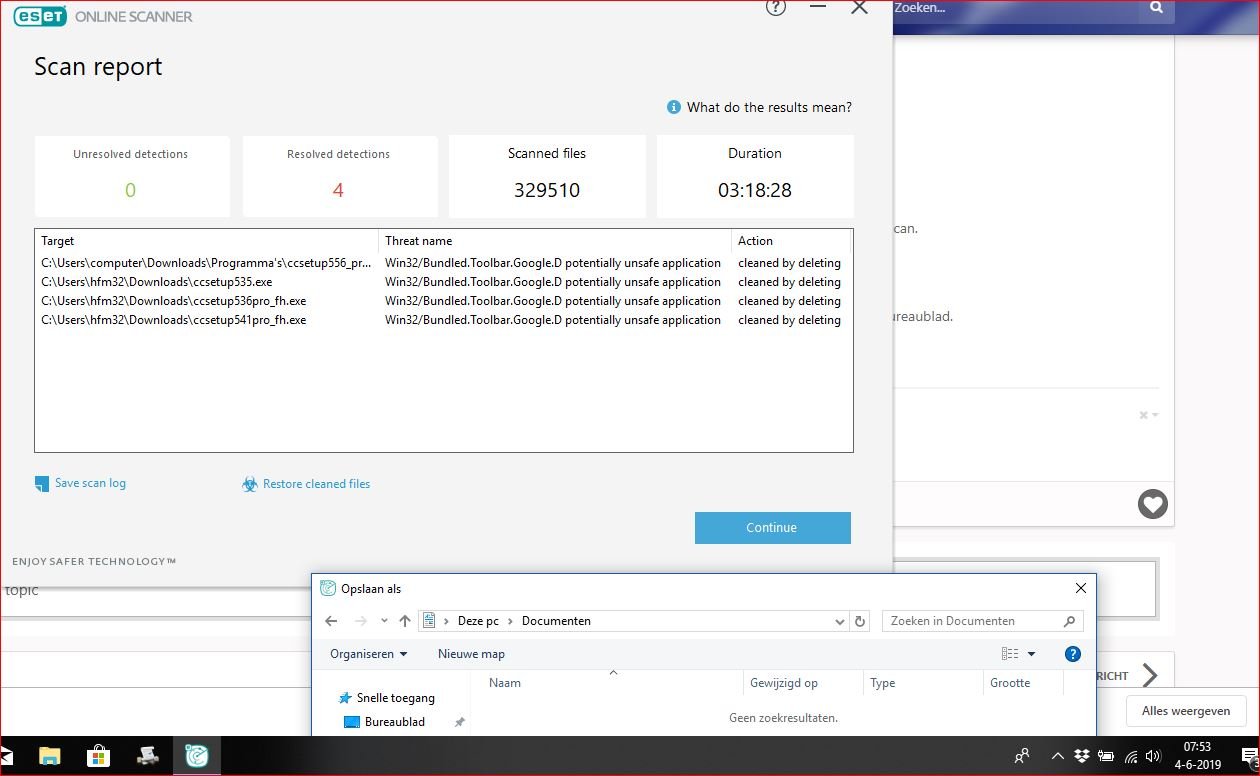Click the Nieuwe map button
The height and width of the screenshot is (776, 1260).
coord(471,654)
